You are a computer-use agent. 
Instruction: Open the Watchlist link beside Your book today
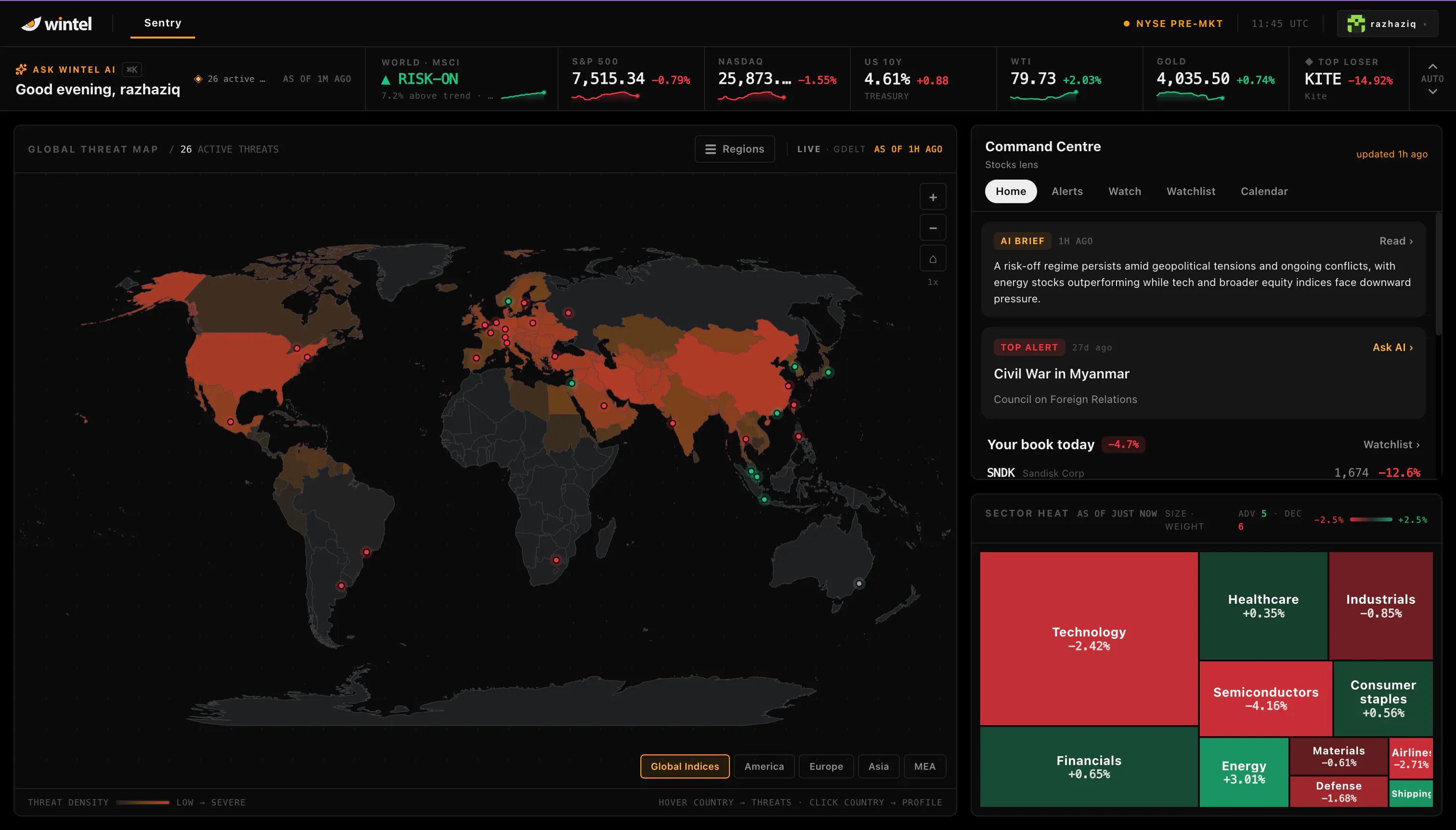[x=1391, y=445]
